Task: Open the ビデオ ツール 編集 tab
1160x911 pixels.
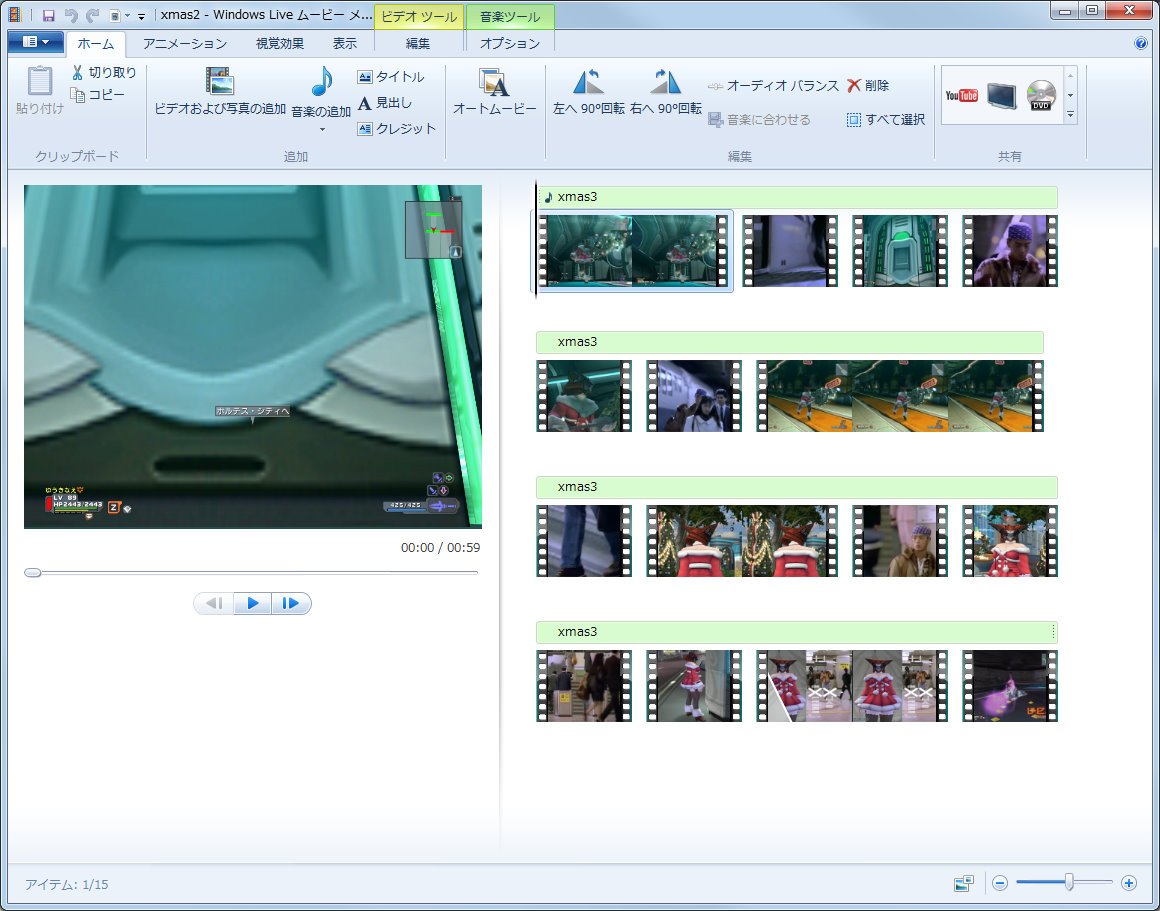Action: click(x=418, y=44)
